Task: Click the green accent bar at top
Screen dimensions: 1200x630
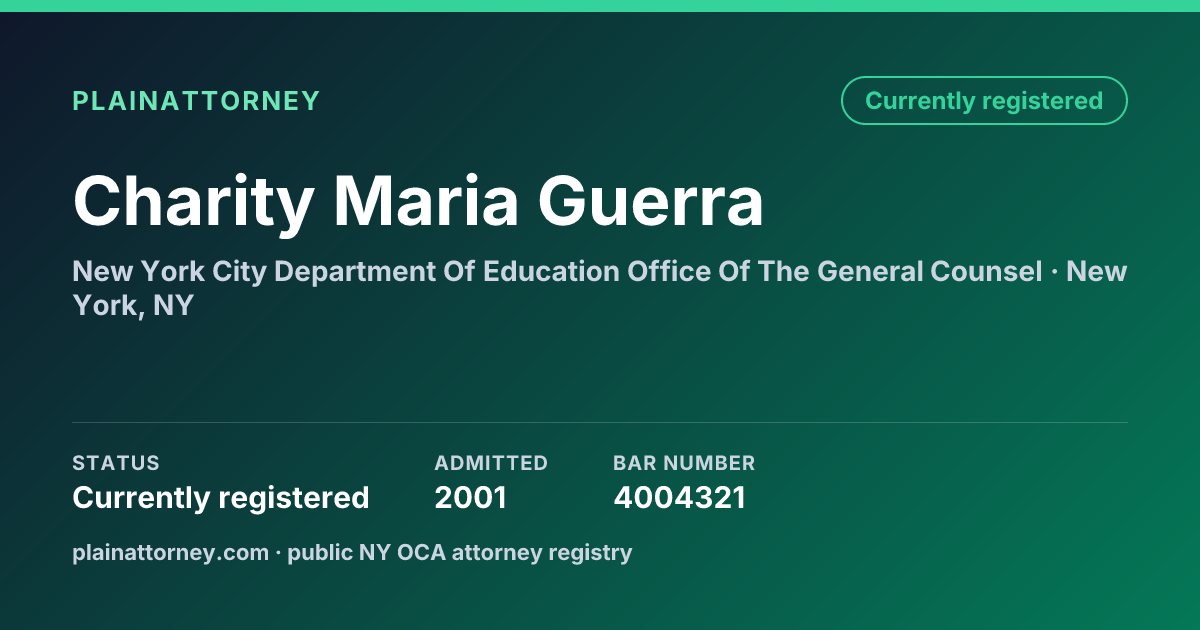Action: tap(600, 6)
